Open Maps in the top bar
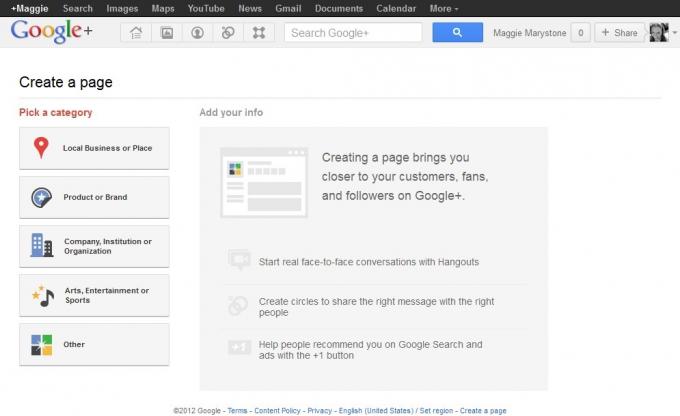Viewport: 680px width, 416px height. click(163, 8)
